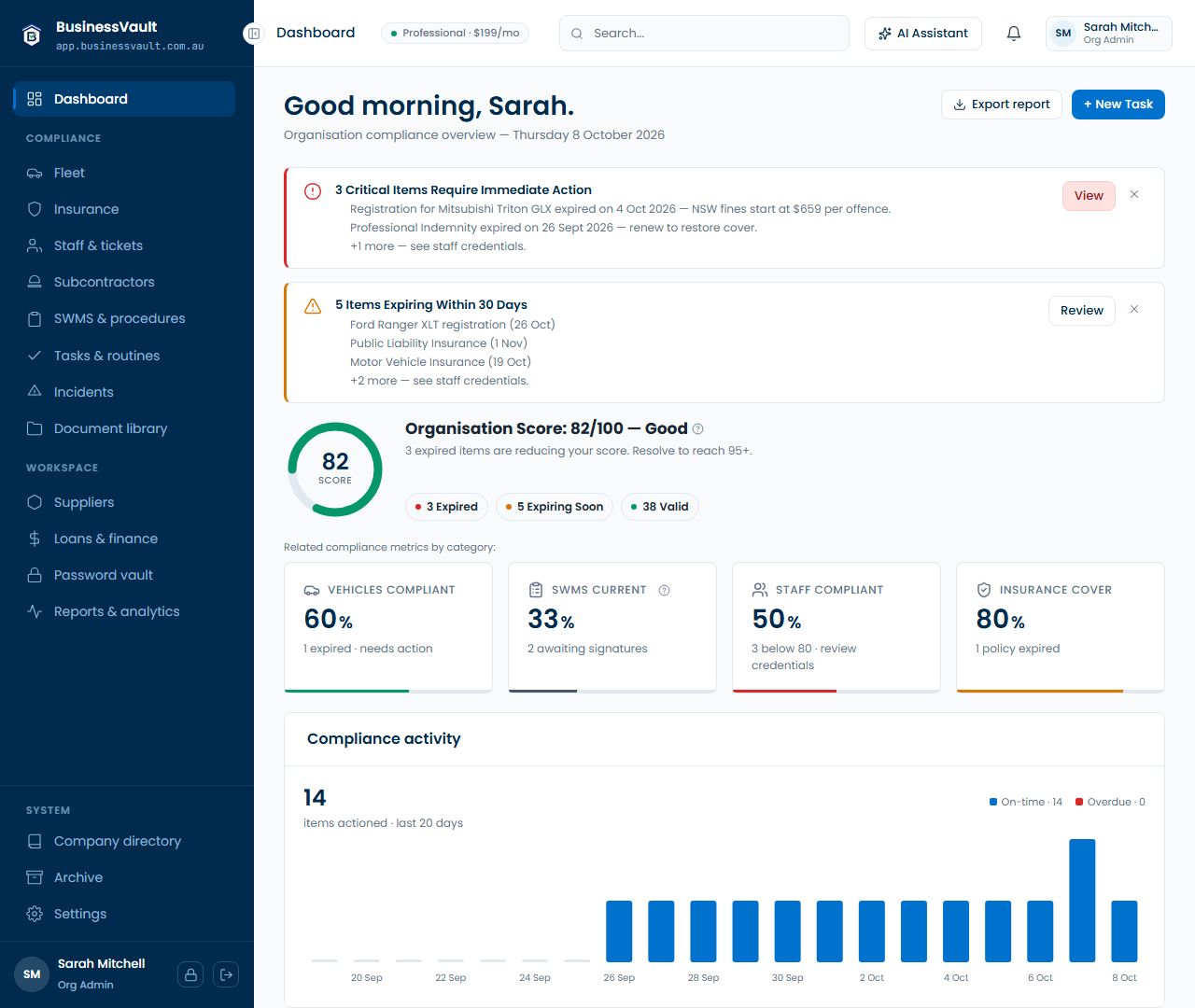1195x1008 pixels.
Task: Click into the Search field
Action: (704, 34)
